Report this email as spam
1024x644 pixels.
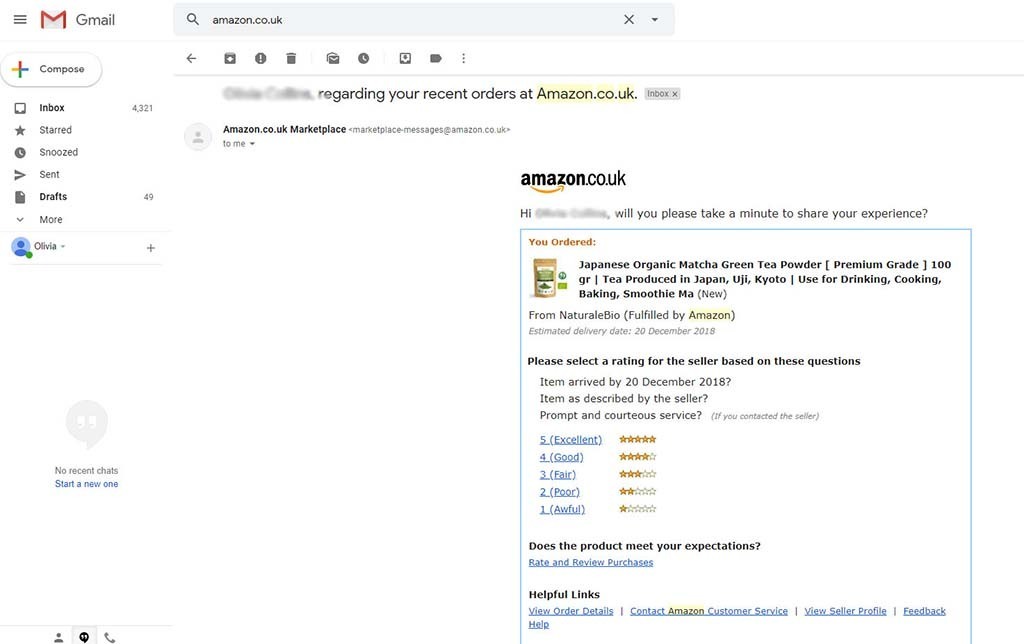pos(261,58)
